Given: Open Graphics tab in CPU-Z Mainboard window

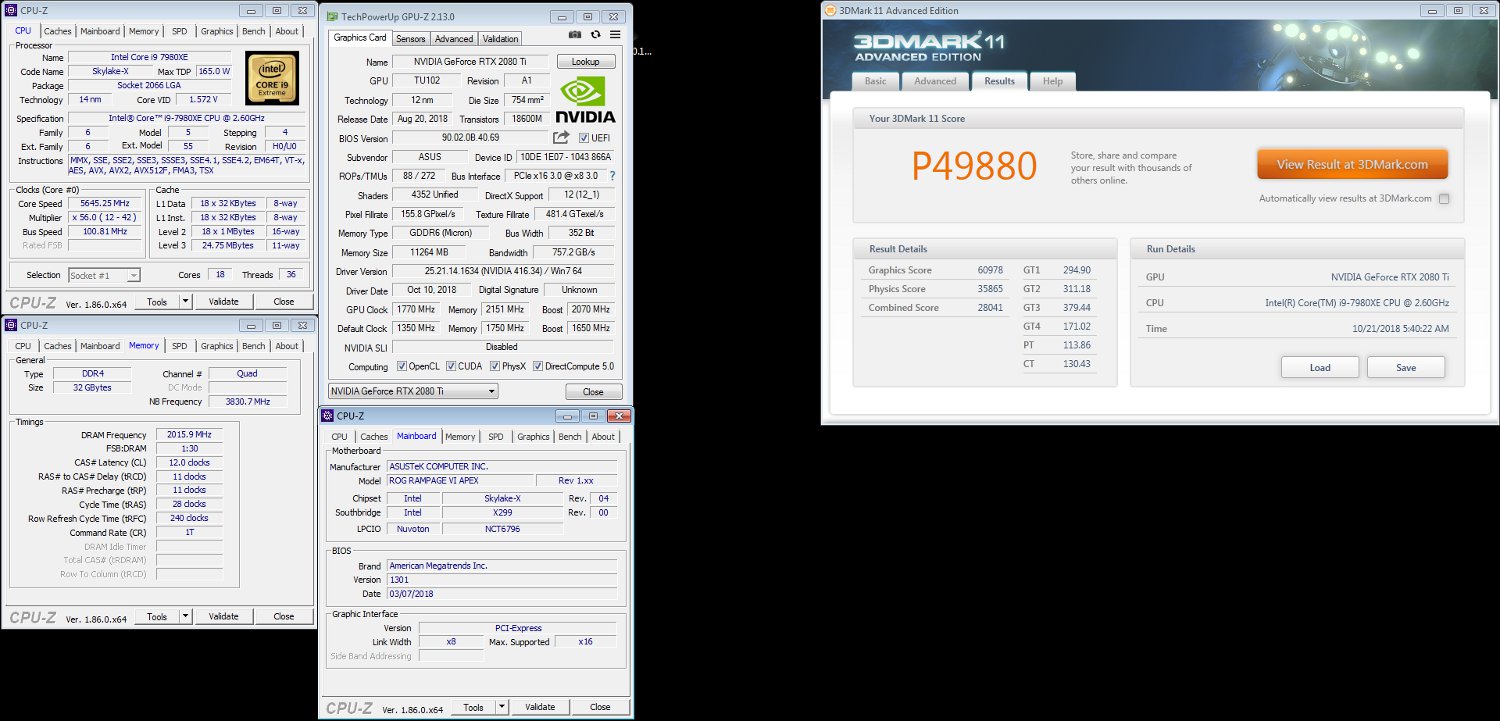Looking at the screenshot, I should coord(533,436).
